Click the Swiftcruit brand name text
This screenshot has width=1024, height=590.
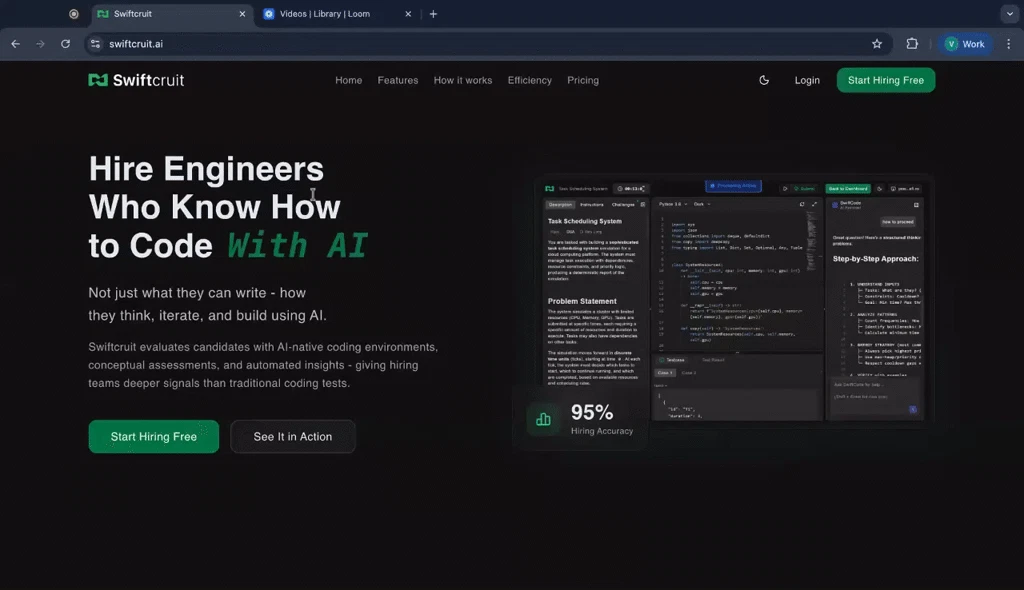148,80
